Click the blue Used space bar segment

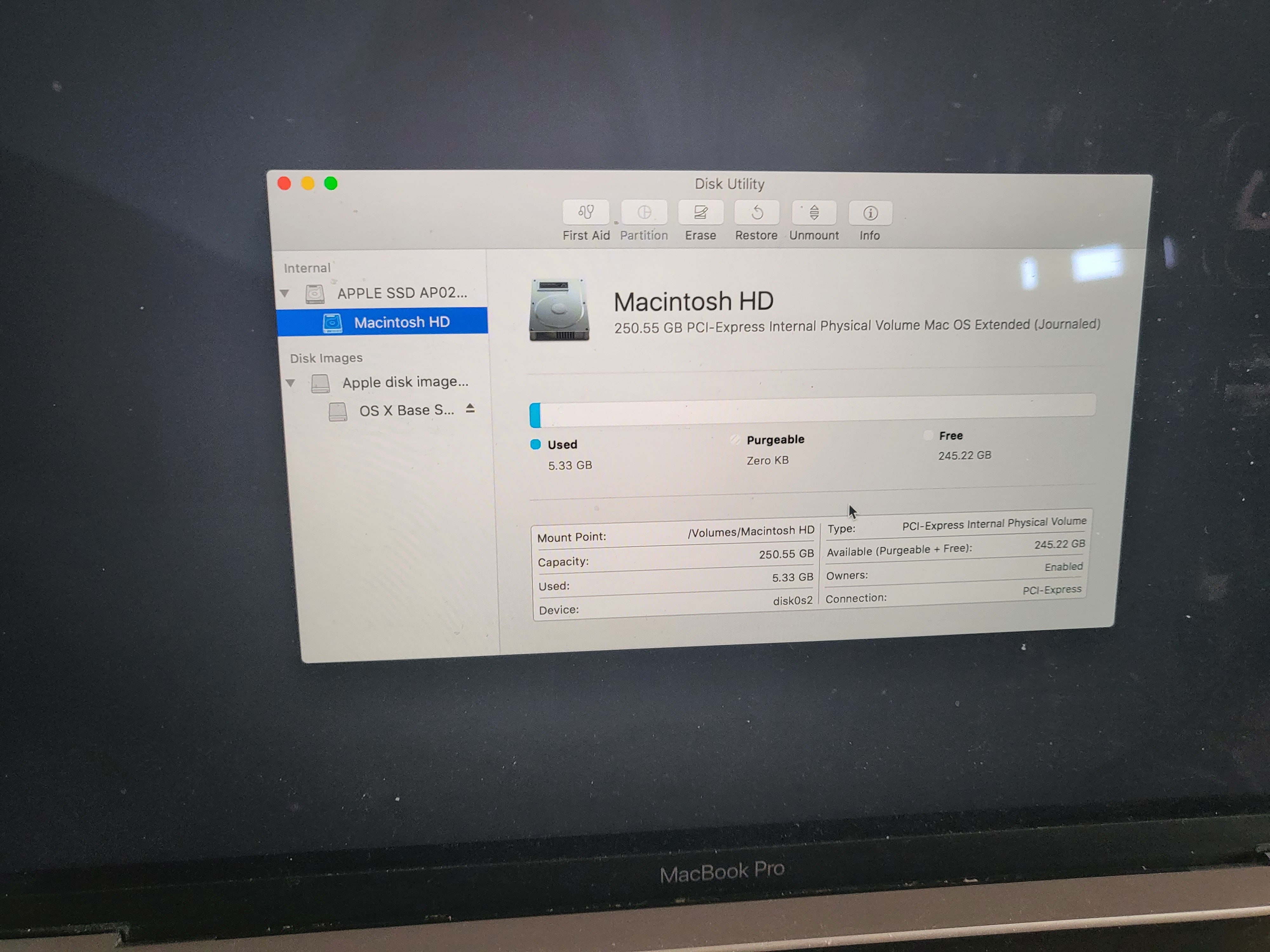pyautogui.click(x=535, y=415)
